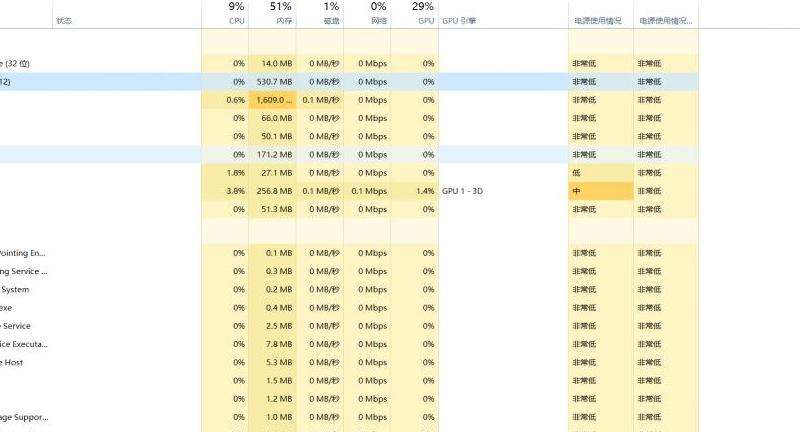Viewport: 800px width, 432px height.
Task: Sort by first 电源使用情况 column header
Action: tap(598, 21)
